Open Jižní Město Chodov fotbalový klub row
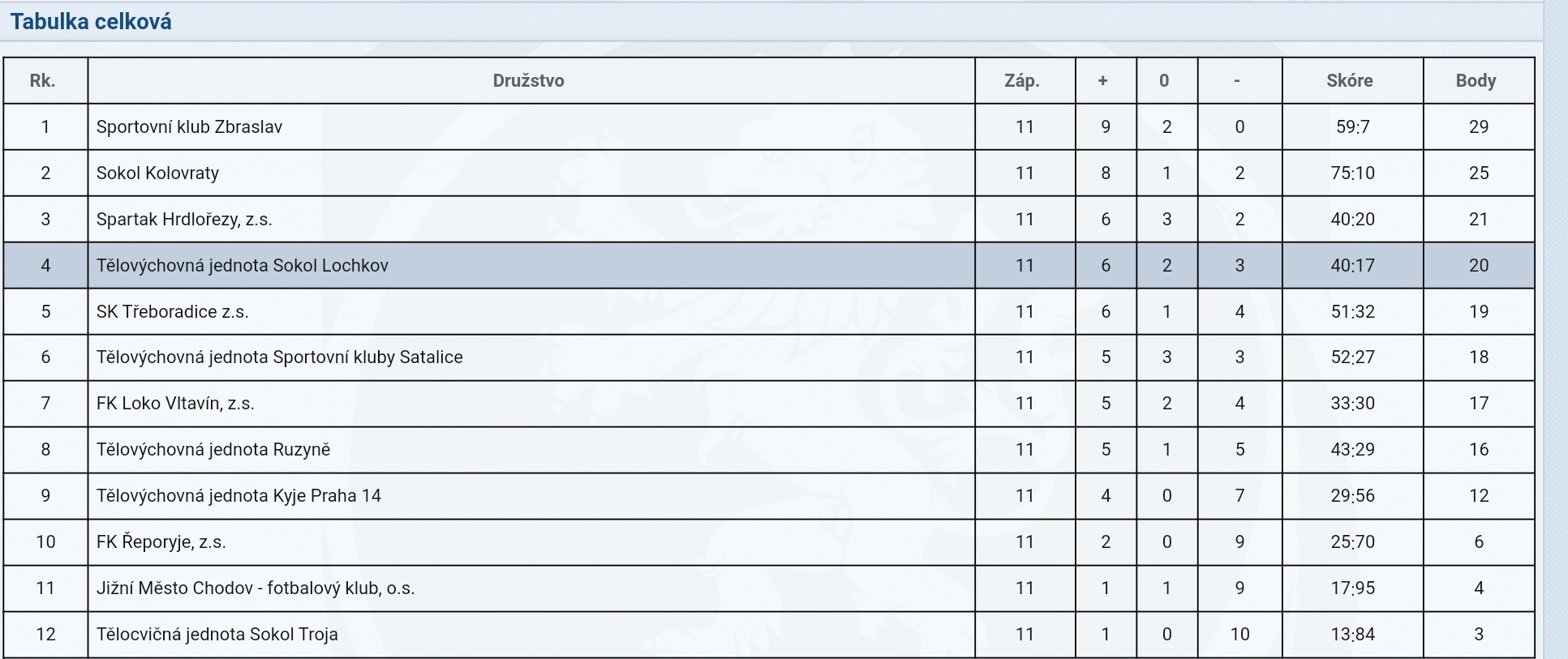The width and height of the screenshot is (1568, 659). [768, 588]
